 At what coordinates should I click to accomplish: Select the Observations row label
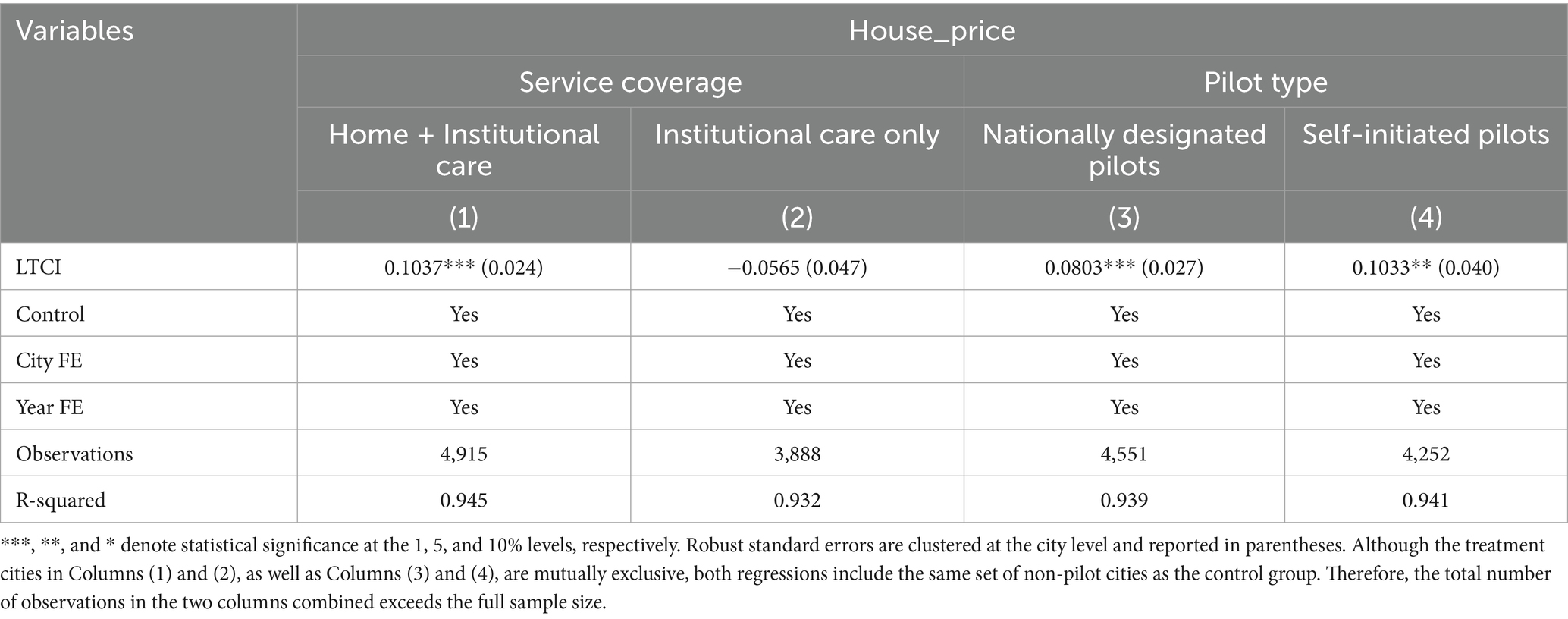coord(74,454)
